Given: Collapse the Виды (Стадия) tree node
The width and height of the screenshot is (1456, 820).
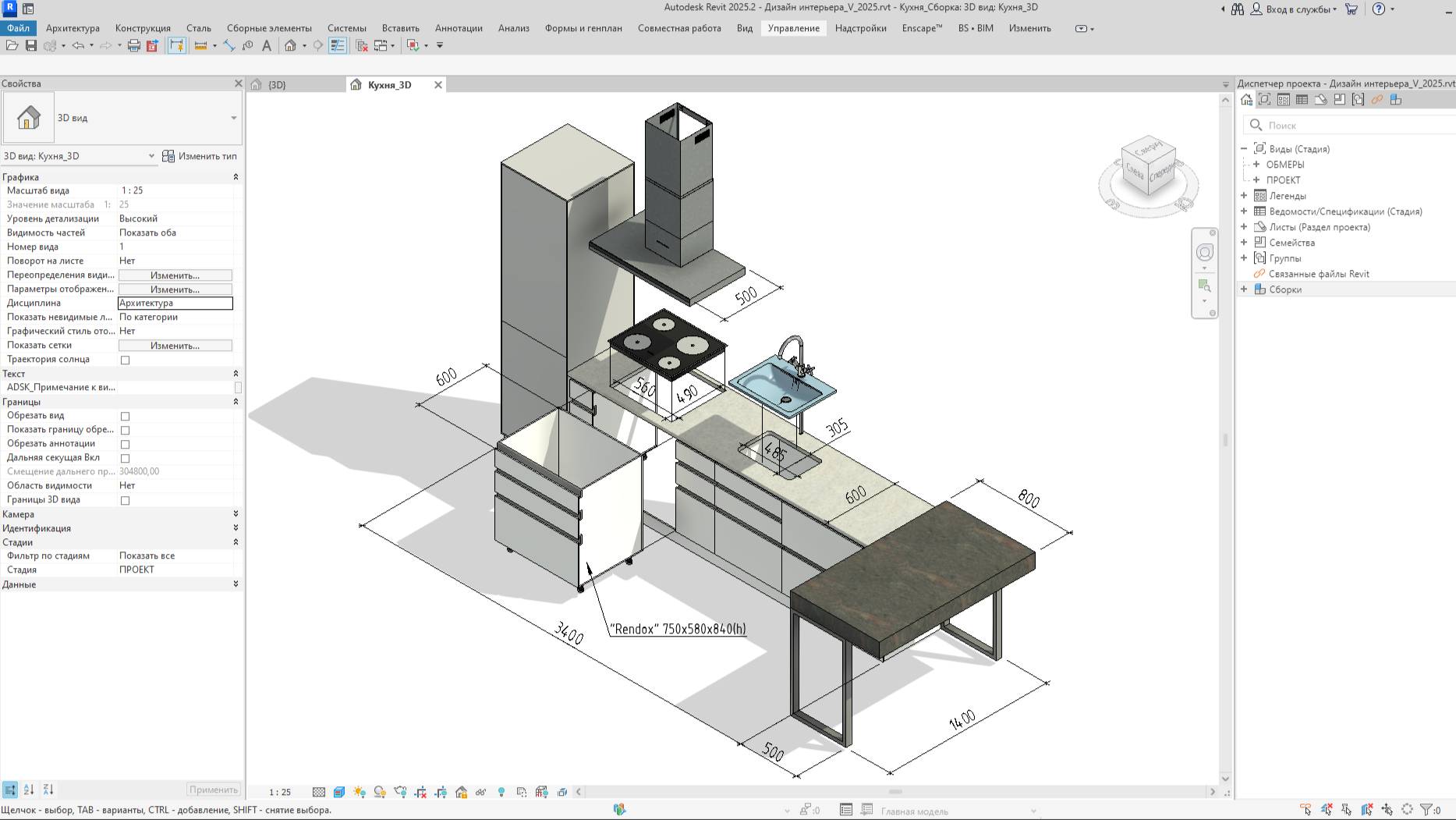Looking at the screenshot, I should (x=1245, y=149).
